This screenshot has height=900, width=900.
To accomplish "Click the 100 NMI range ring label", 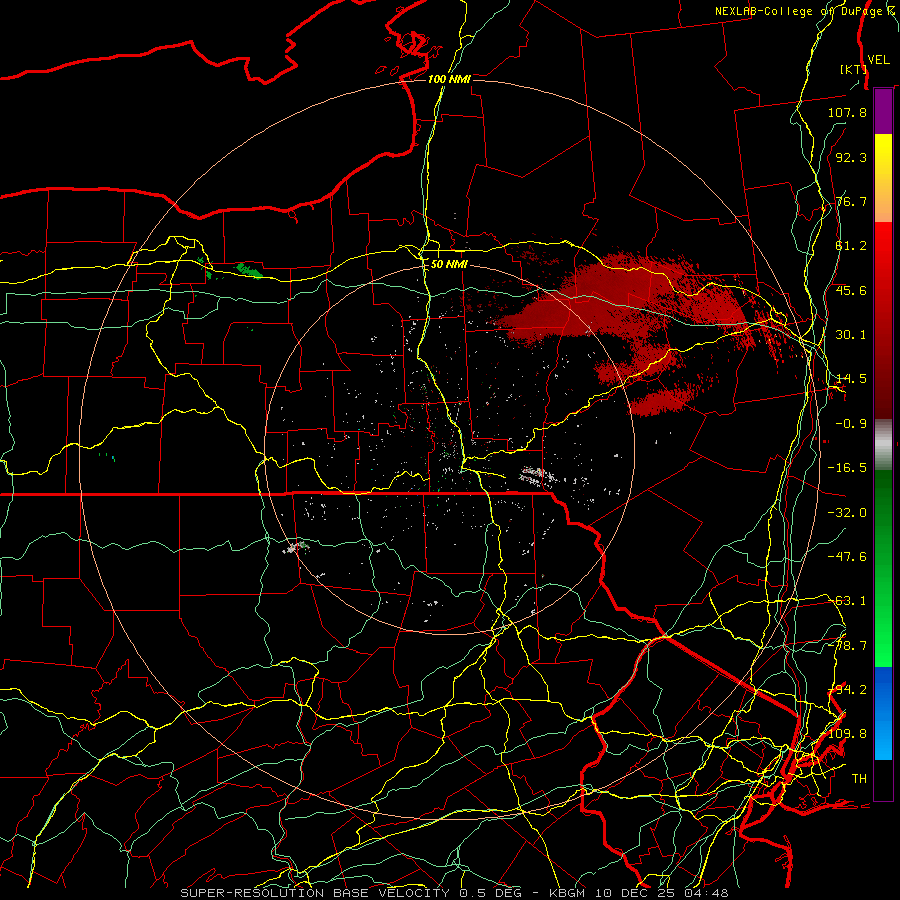I will click(x=449, y=79).
